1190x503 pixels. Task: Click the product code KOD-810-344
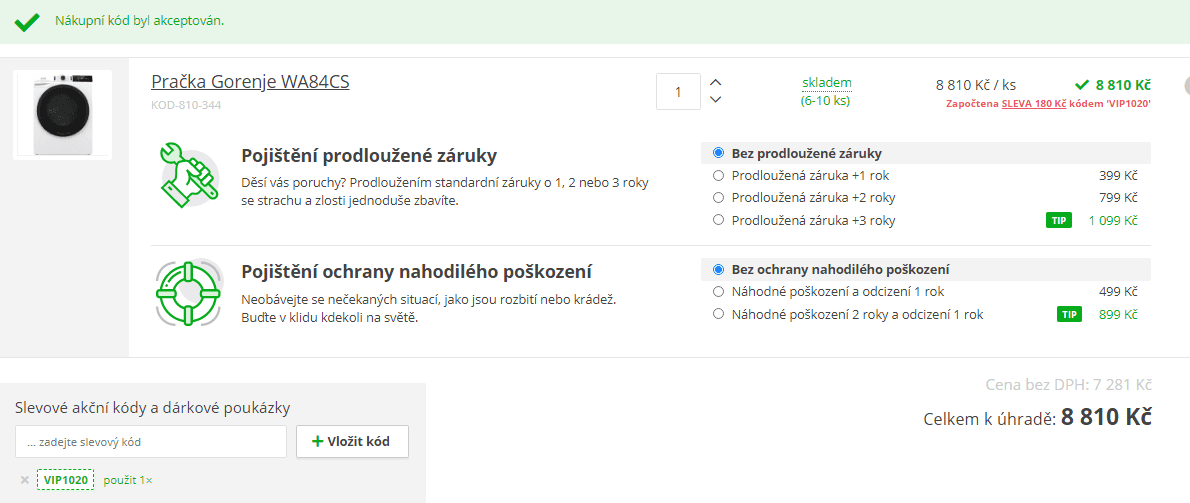(186, 105)
